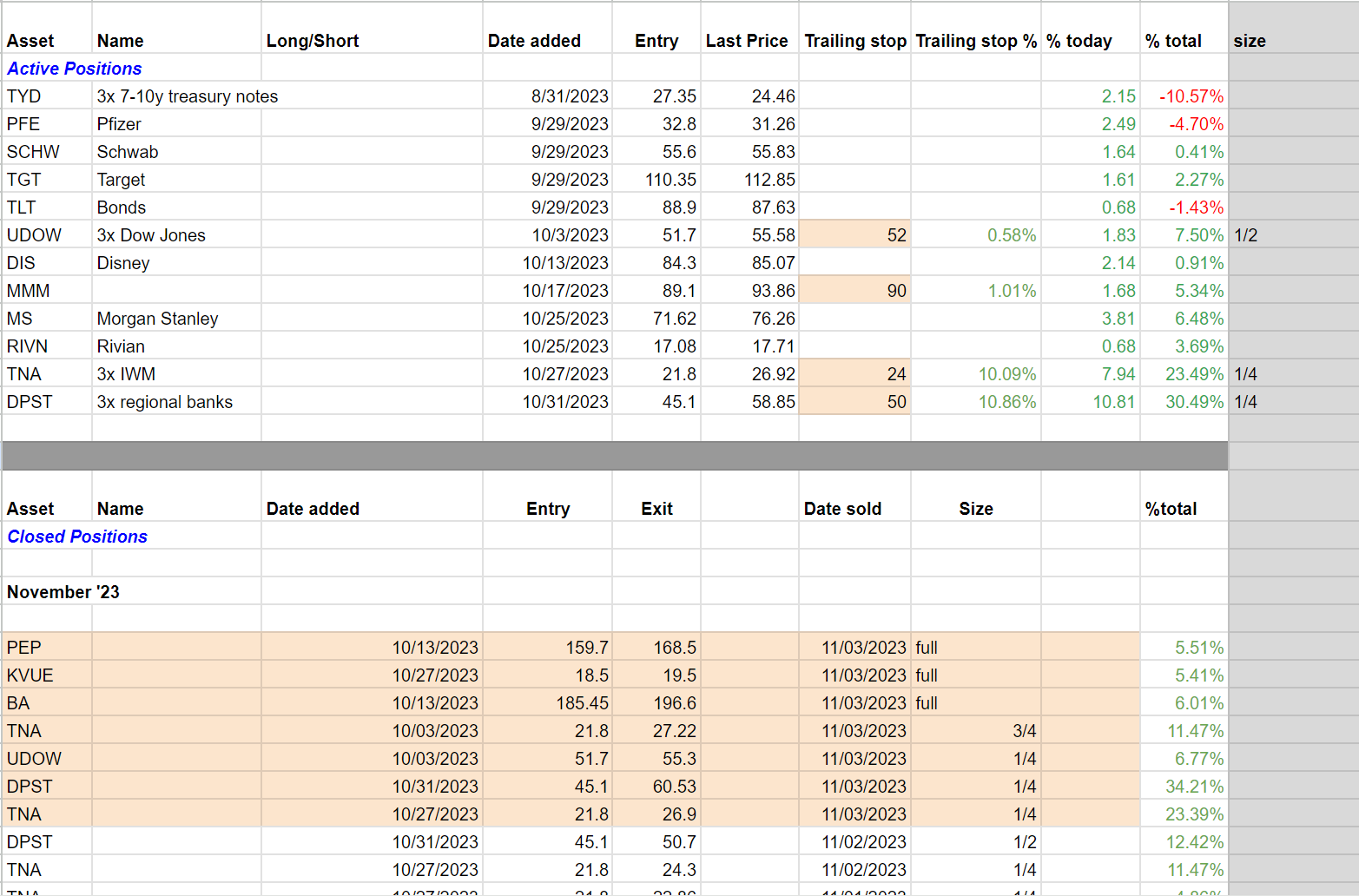The image size is (1359, 896).
Task: Select the SCHW asset cell
Action: (x=47, y=152)
